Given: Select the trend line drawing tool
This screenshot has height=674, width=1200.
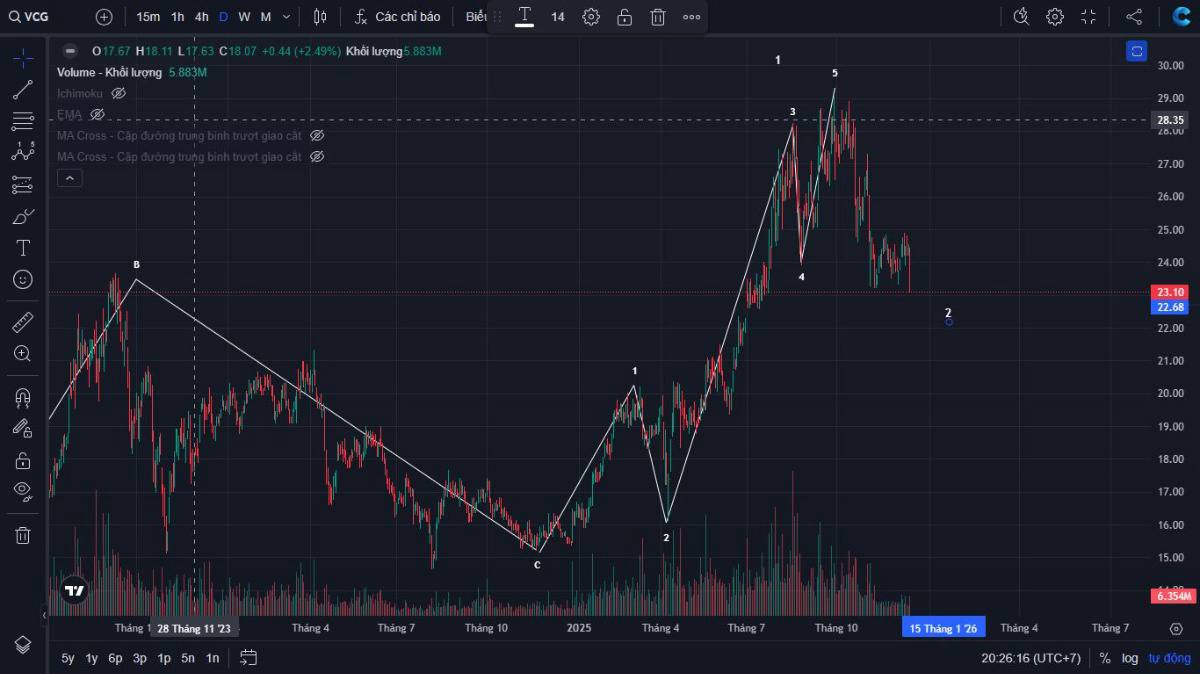Looking at the screenshot, I should tap(22, 90).
